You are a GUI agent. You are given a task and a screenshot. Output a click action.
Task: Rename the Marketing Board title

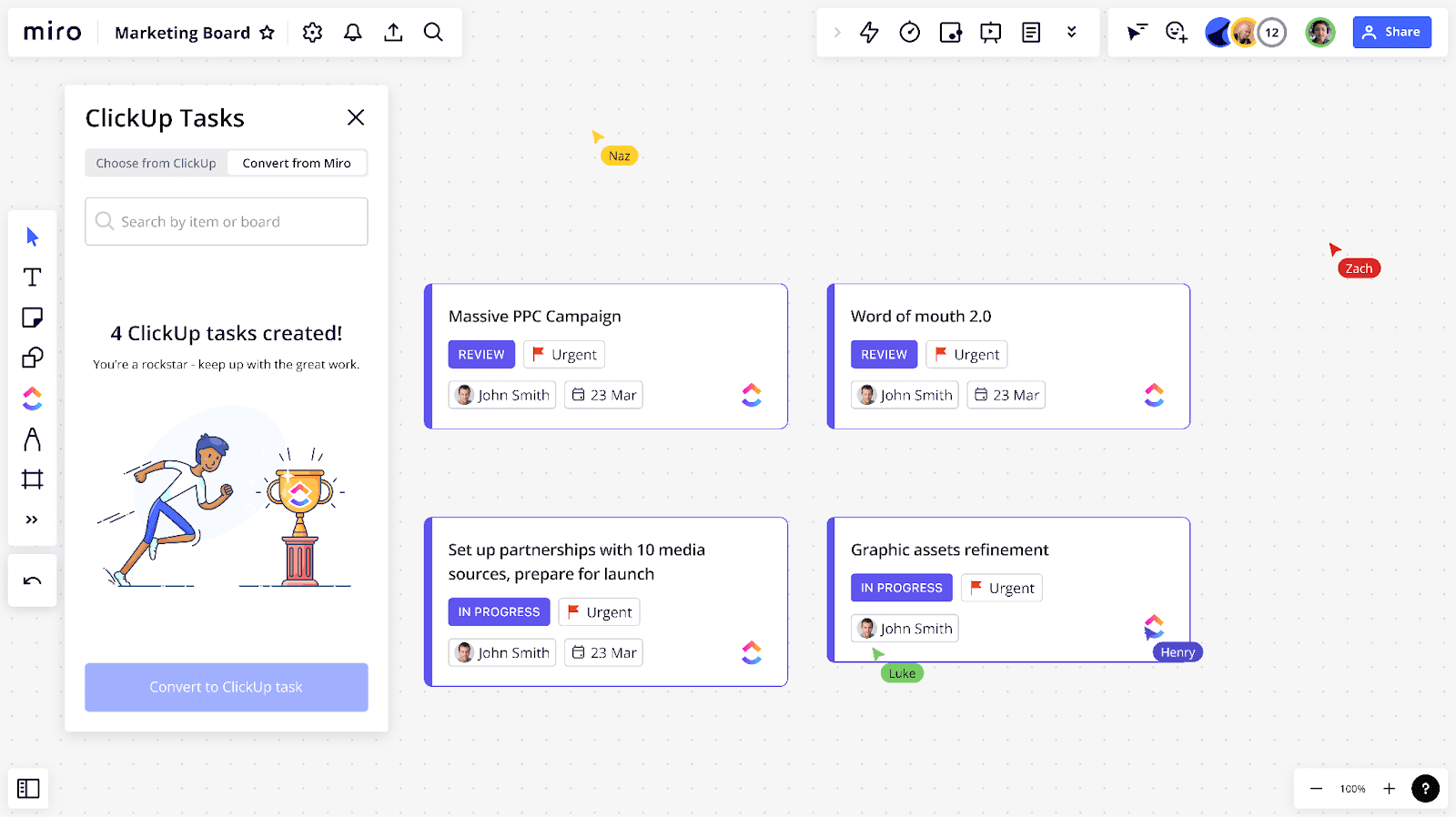[x=182, y=33]
